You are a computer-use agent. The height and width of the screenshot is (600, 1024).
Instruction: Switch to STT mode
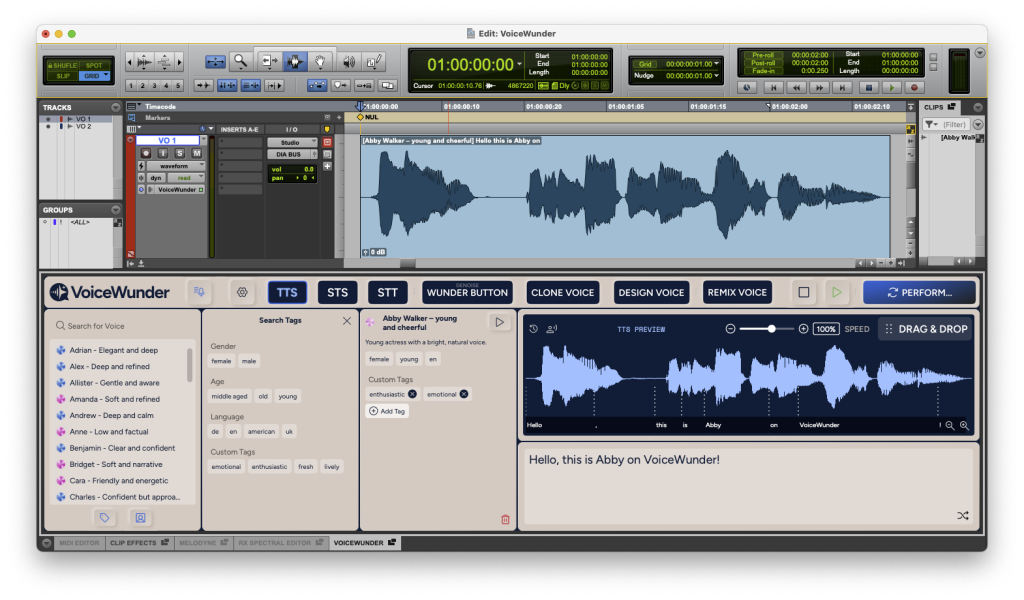(387, 292)
